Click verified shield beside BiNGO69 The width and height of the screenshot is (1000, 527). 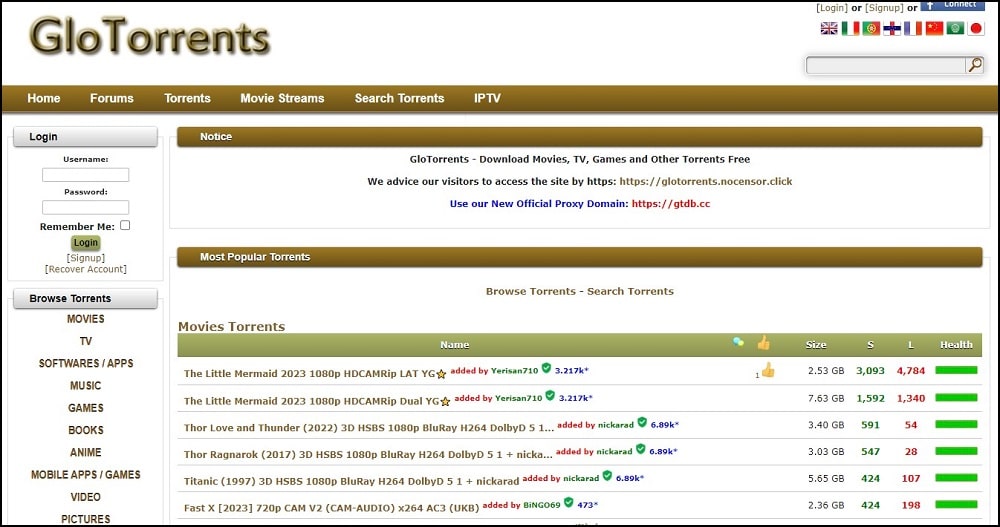tap(568, 503)
